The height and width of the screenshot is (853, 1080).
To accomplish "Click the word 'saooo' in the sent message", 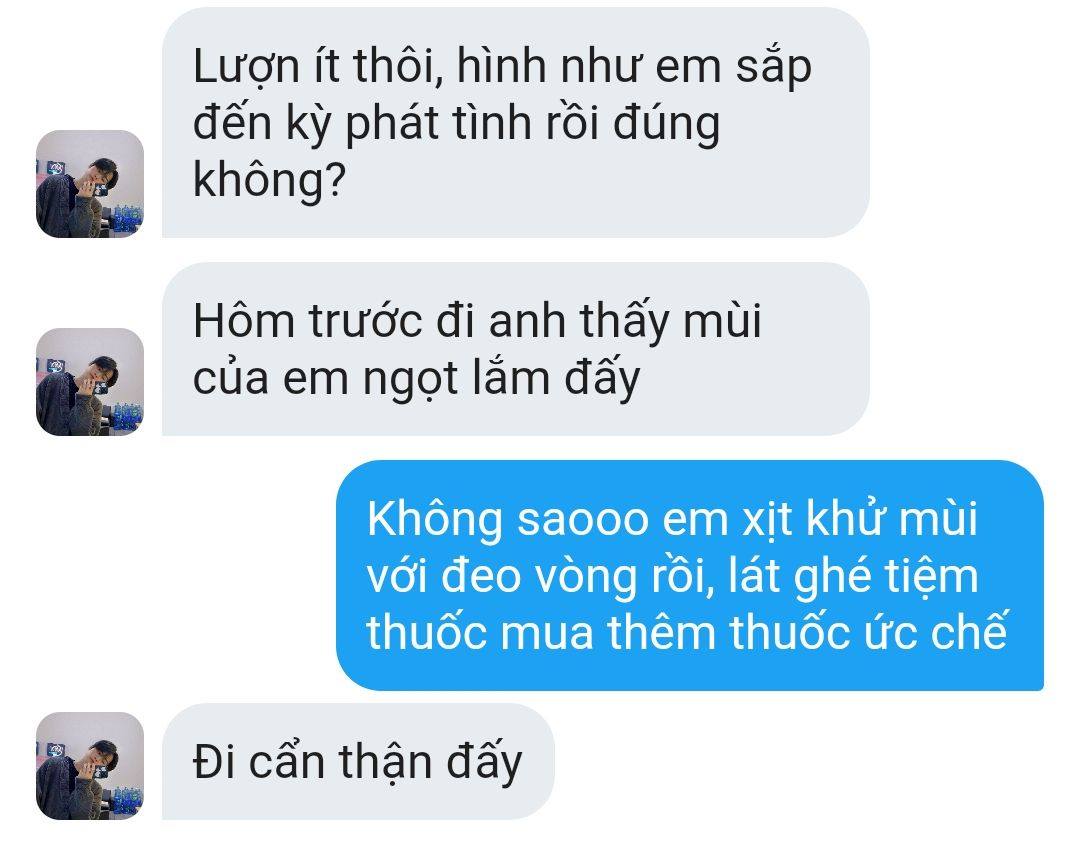I will [x=583, y=521].
